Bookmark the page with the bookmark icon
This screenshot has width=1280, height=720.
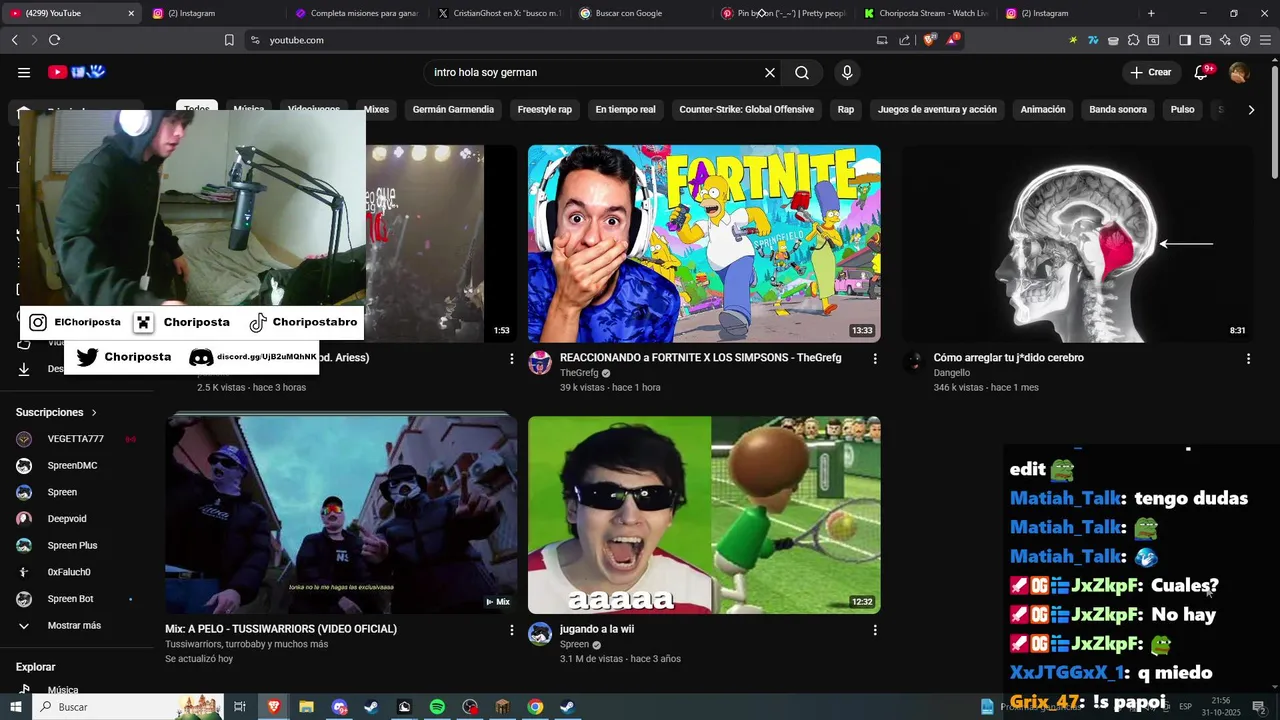click(x=229, y=40)
